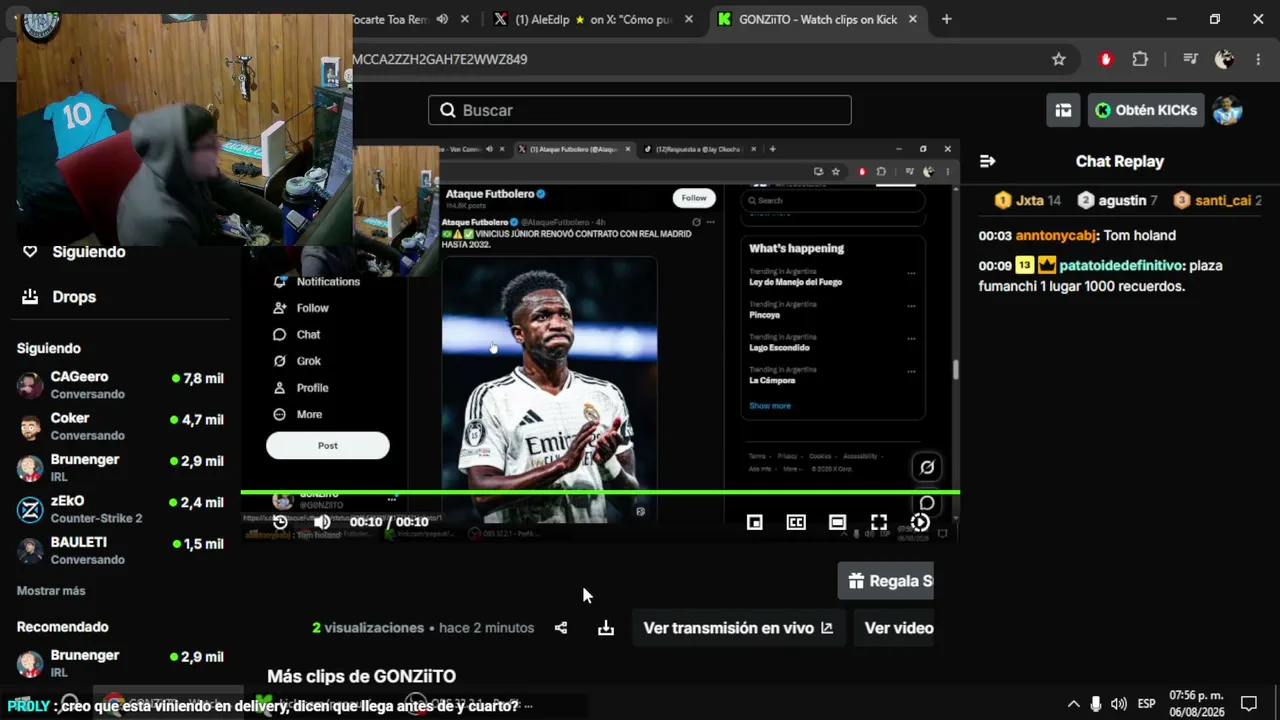The image size is (1280, 720).
Task: Mute the 'Tocarte Toa Rem' audio tab
Action: pyautogui.click(x=442, y=19)
